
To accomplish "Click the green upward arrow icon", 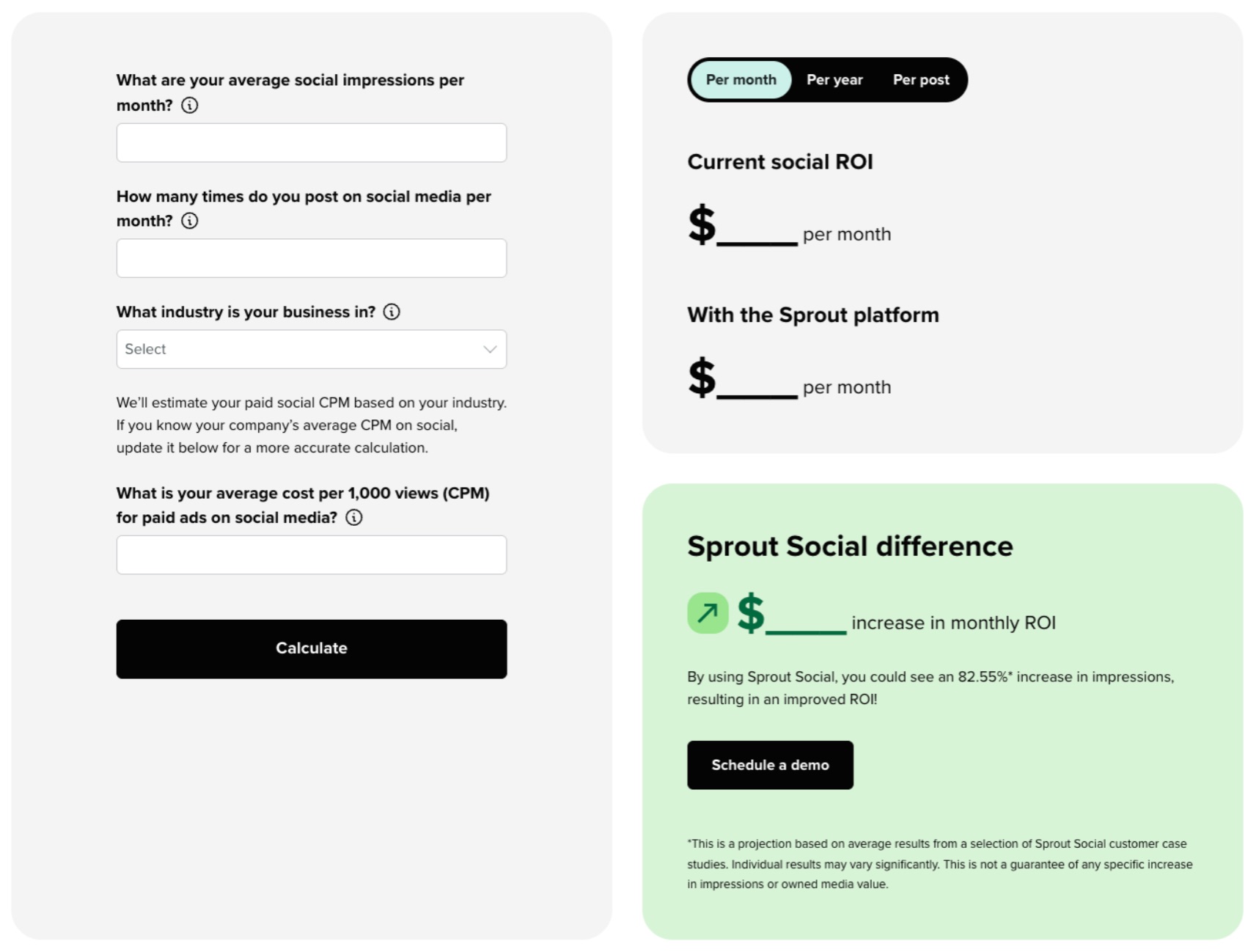I will coord(707,613).
